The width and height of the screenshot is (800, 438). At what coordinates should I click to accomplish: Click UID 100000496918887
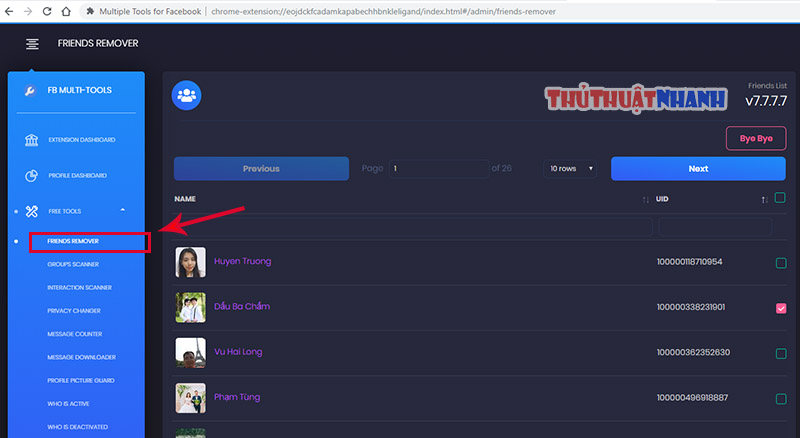[692, 398]
